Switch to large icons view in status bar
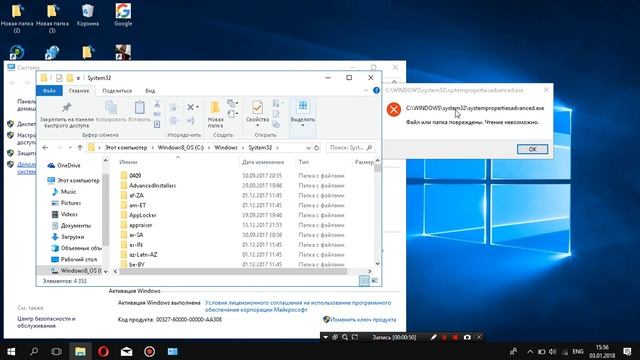The width and height of the screenshot is (640, 360). [x=374, y=281]
